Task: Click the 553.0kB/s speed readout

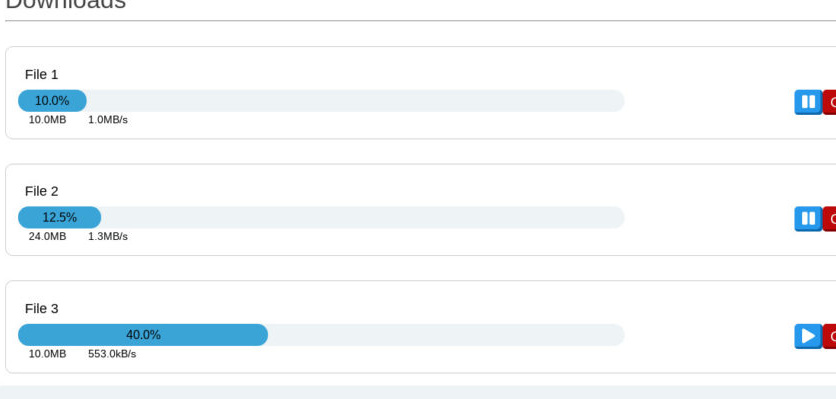Action: [112, 354]
